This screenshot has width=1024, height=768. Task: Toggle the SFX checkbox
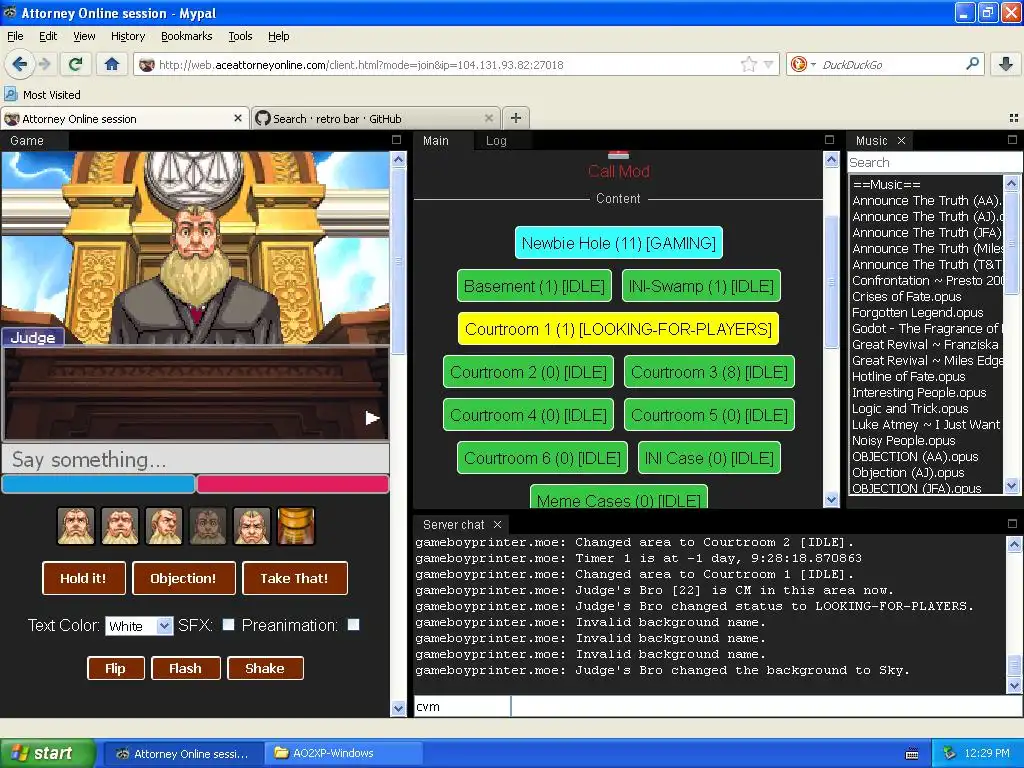pyautogui.click(x=228, y=624)
